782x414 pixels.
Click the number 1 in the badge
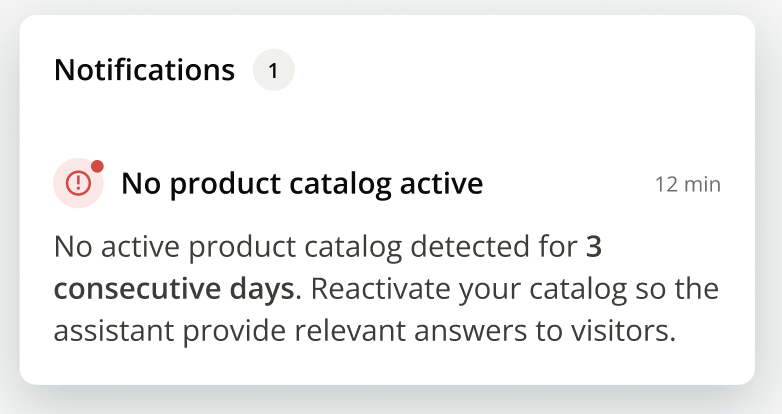[x=273, y=71]
